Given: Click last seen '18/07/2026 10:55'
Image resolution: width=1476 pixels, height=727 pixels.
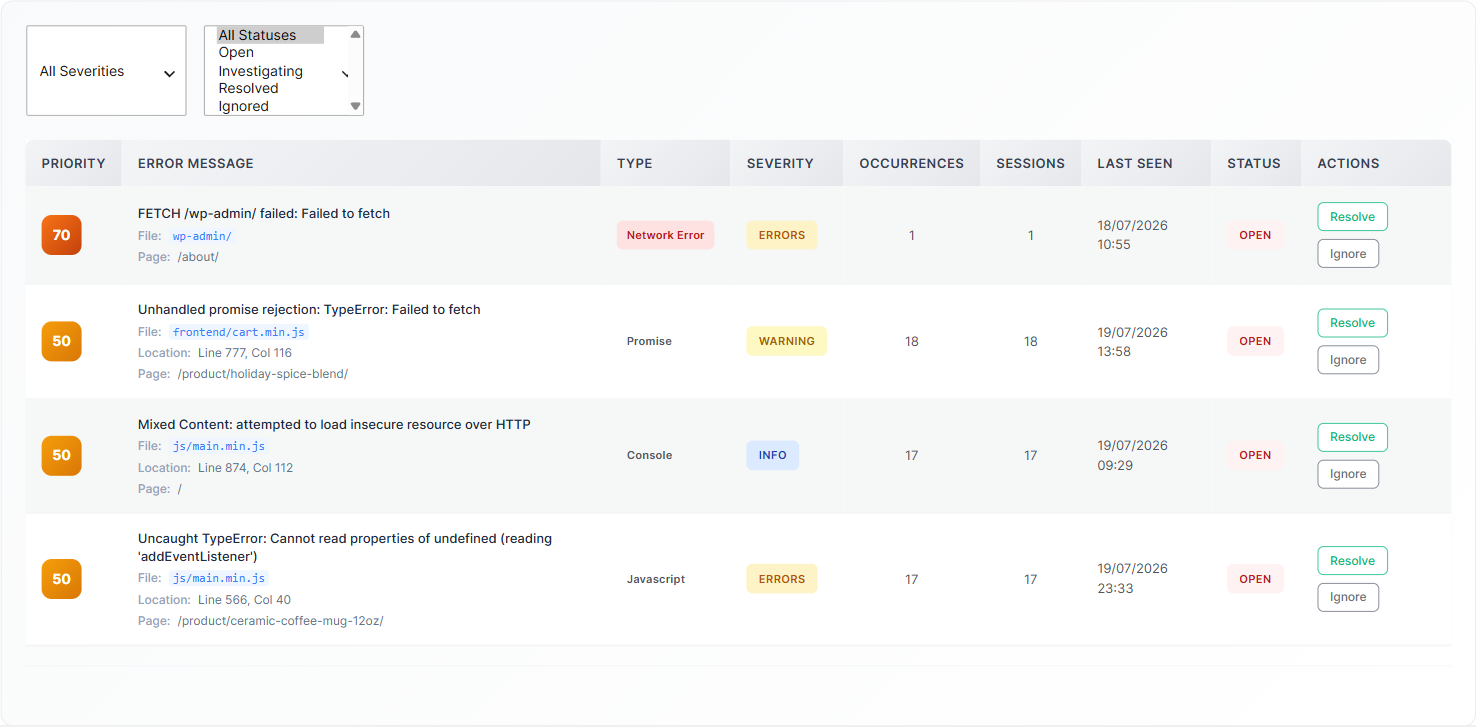Looking at the screenshot, I should (1133, 235).
